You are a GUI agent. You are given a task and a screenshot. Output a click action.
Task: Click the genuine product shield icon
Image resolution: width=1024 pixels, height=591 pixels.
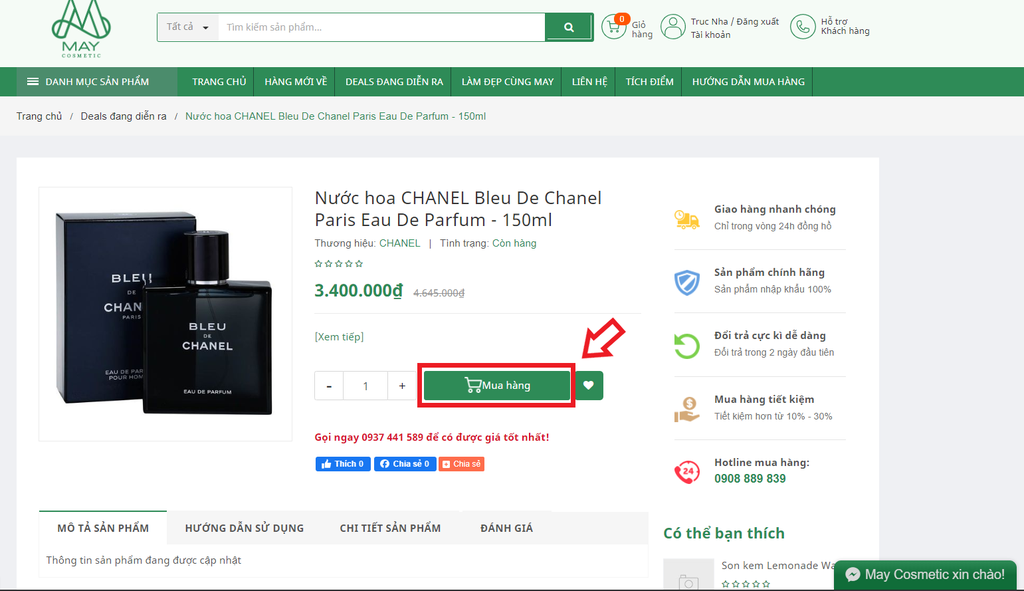click(x=686, y=282)
